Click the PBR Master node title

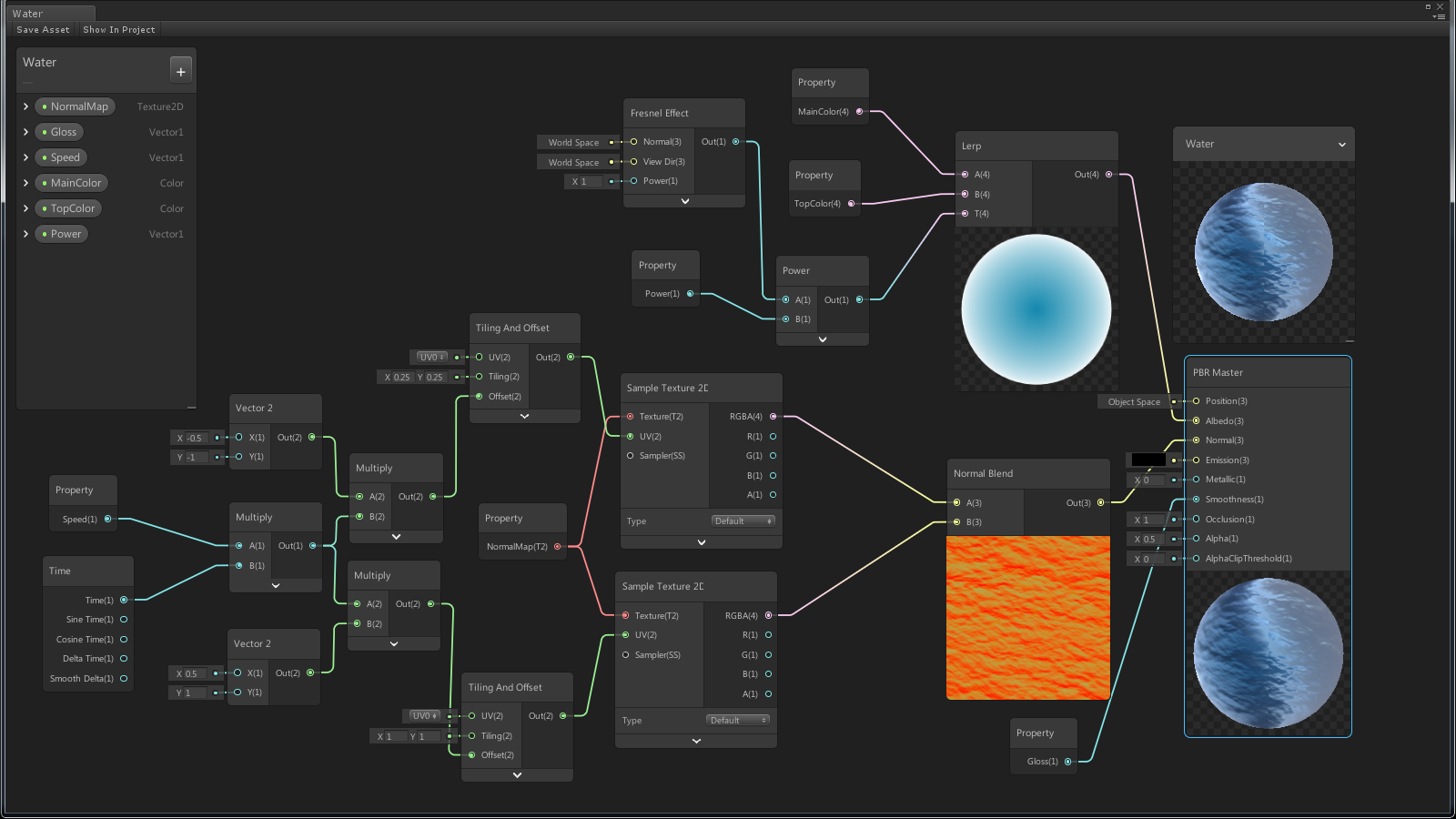click(x=1218, y=373)
